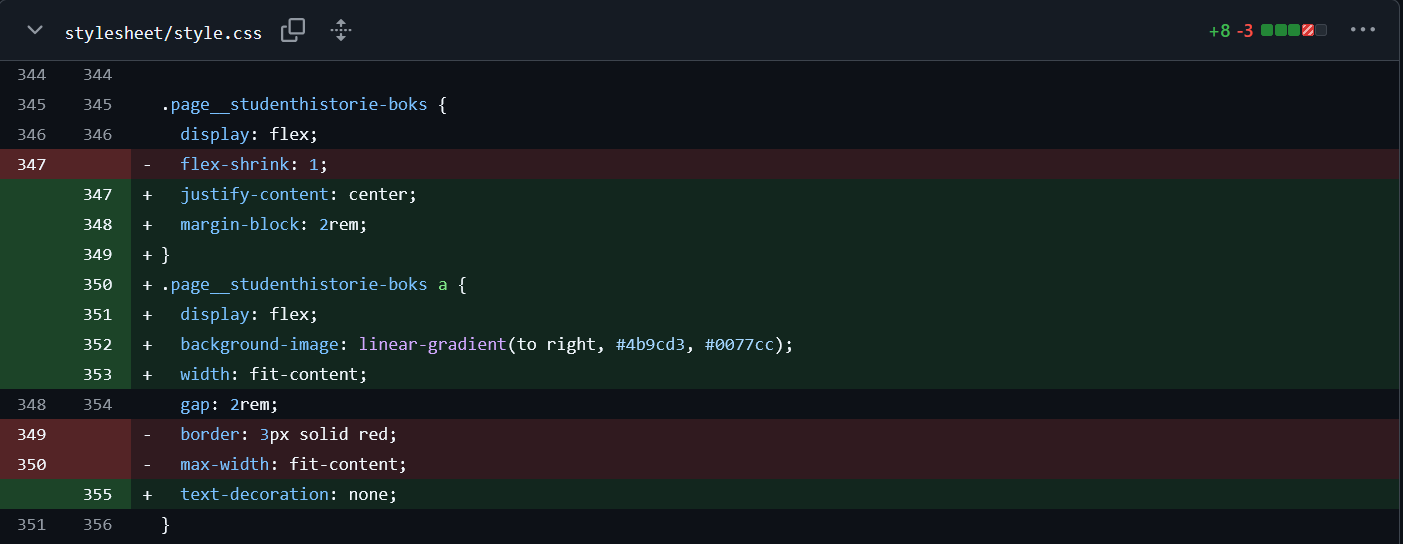Click the +8 additions count
The image size is (1403, 544).
point(1219,31)
